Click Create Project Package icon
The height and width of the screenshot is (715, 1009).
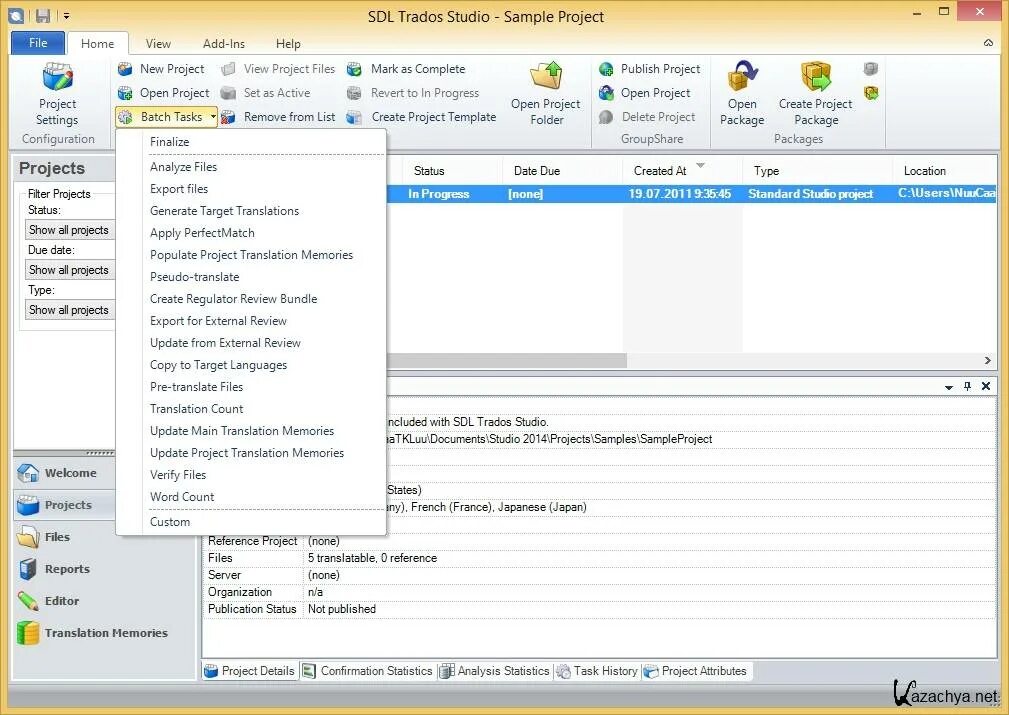pyautogui.click(x=815, y=76)
